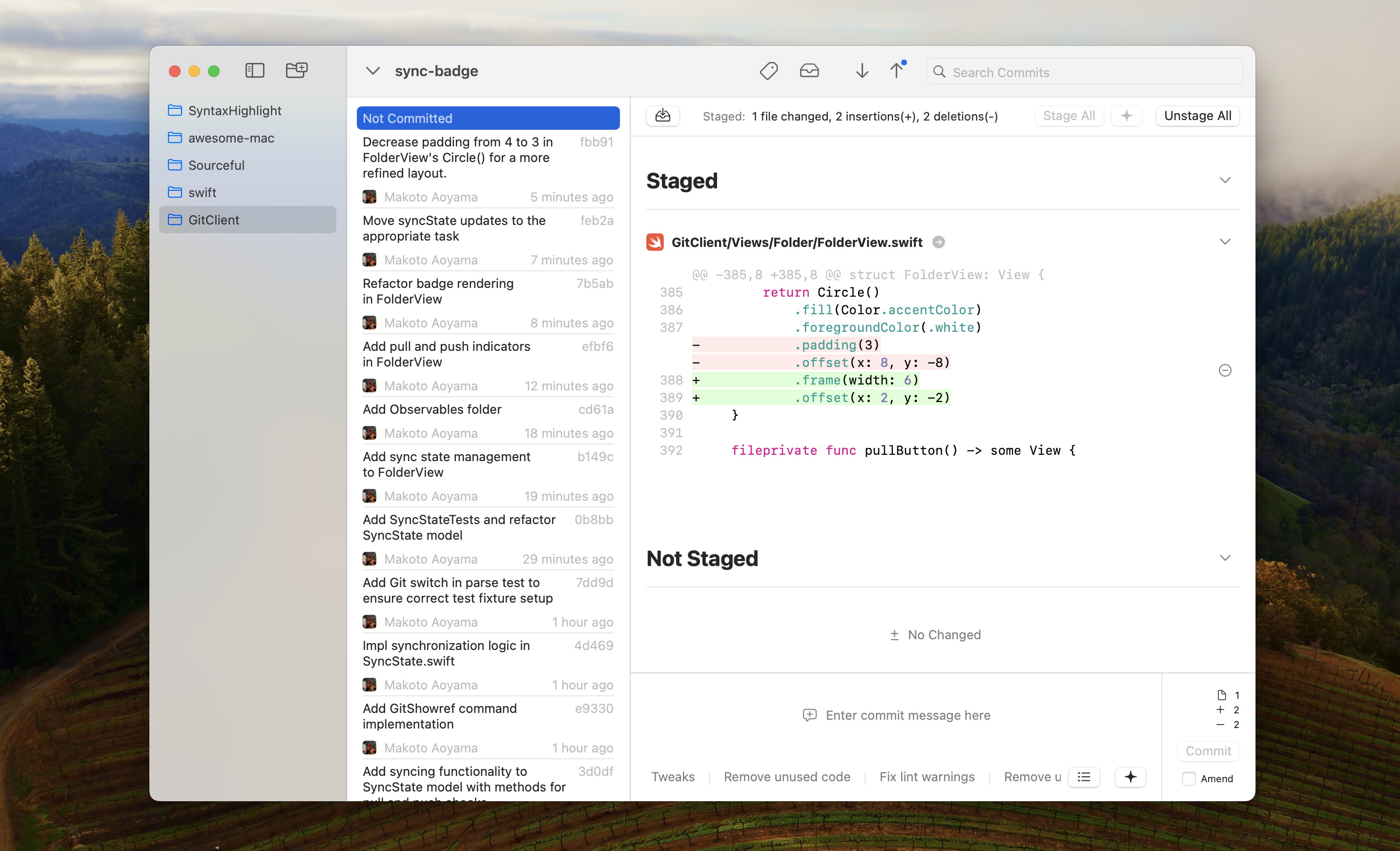
Task: Push commits with the up arrow
Action: (x=897, y=70)
